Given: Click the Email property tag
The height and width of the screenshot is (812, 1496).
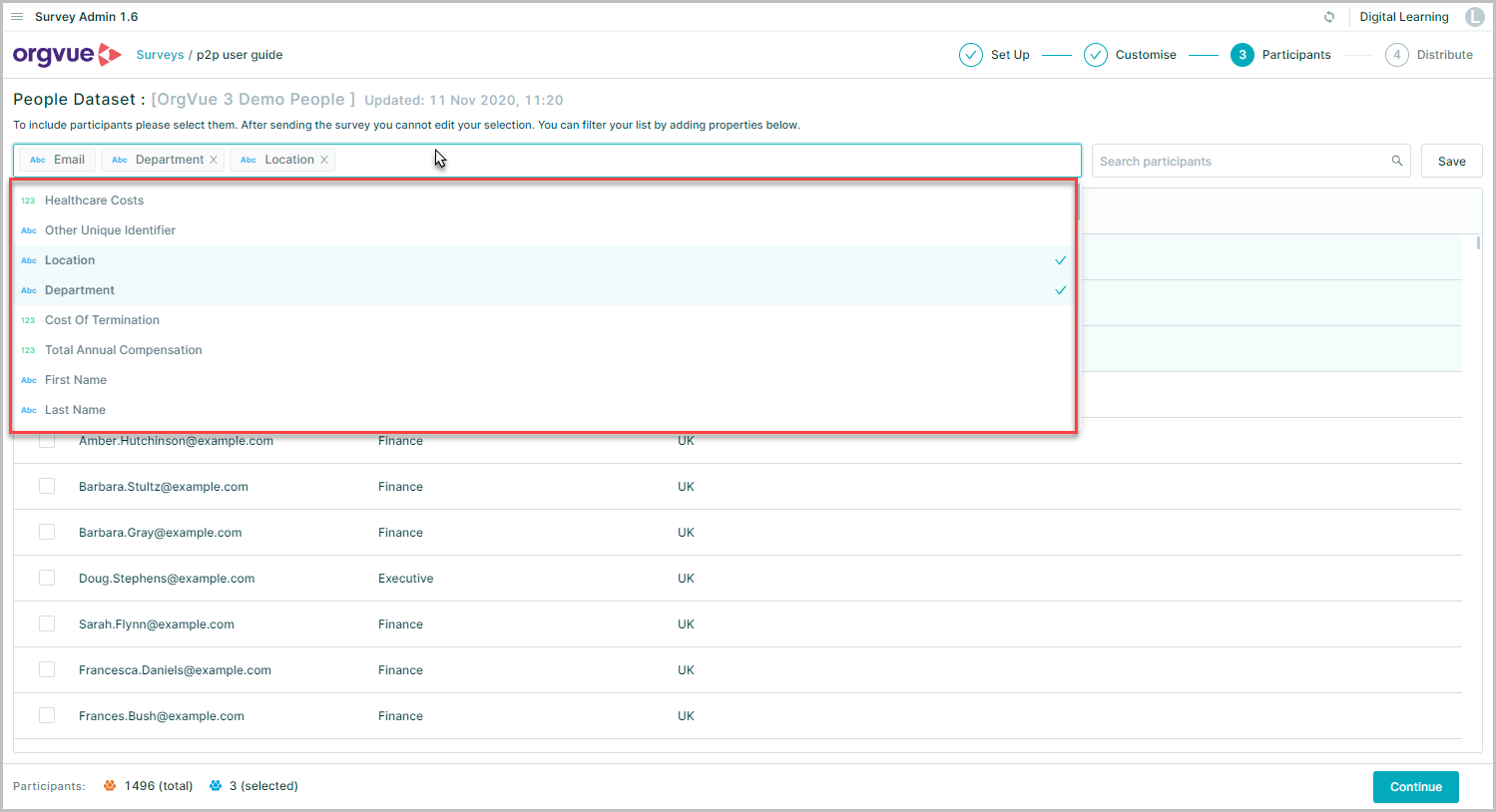Looking at the screenshot, I should click(x=57, y=160).
